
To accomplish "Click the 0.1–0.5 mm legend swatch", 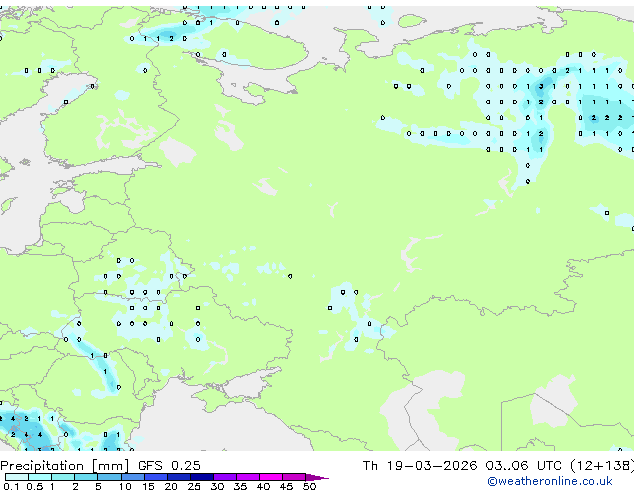I will click(x=17, y=477).
